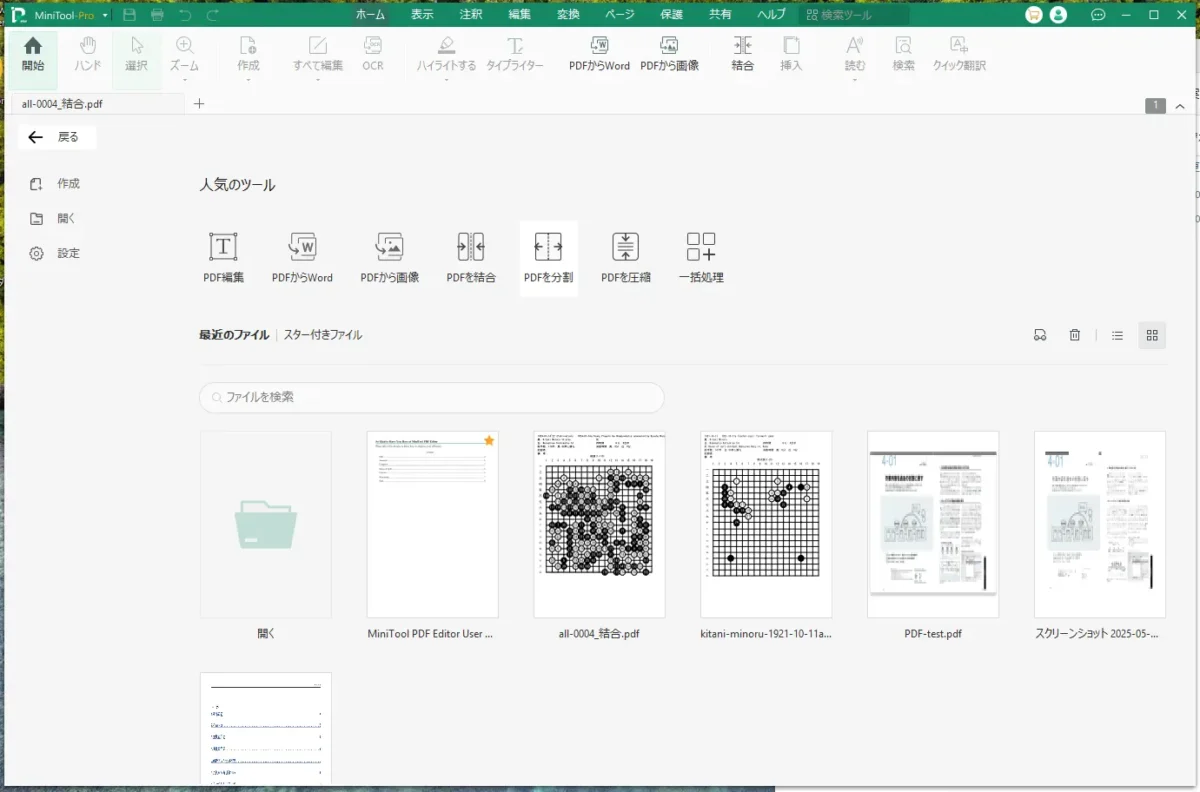Click the clear-history icon beside the trash
The width and height of the screenshot is (1200, 792).
[1040, 335]
